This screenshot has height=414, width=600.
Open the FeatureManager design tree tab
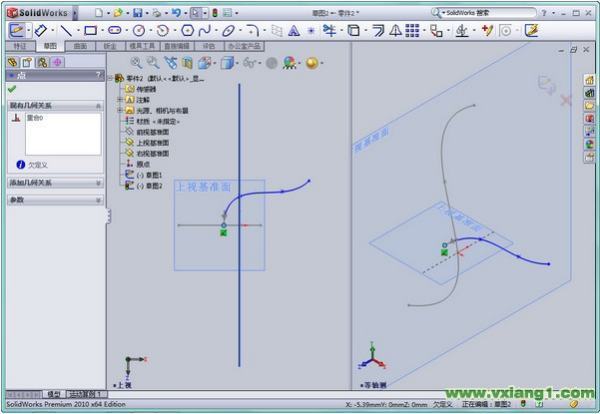[13, 62]
